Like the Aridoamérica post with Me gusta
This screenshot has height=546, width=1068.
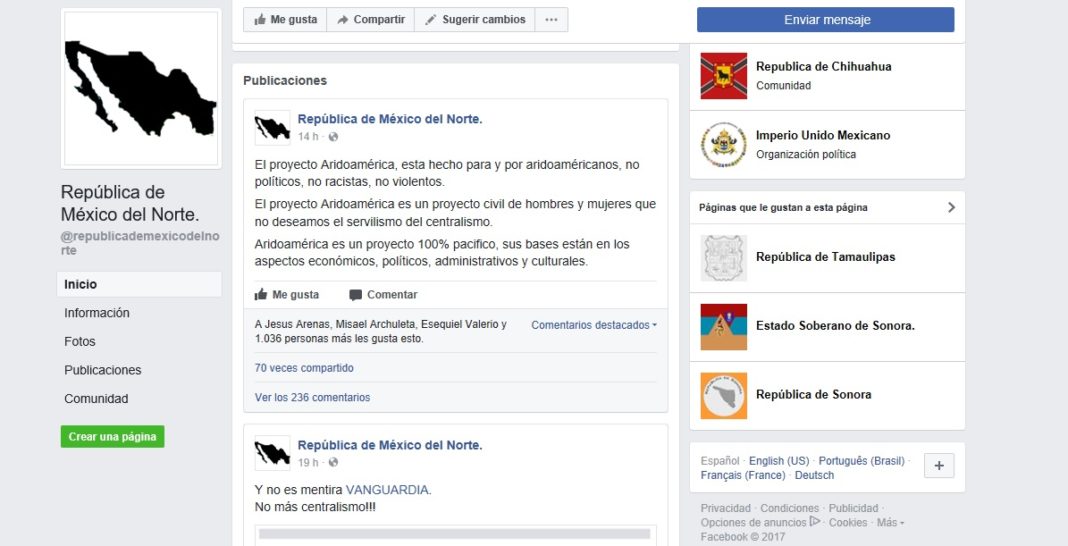click(x=287, y=295)
